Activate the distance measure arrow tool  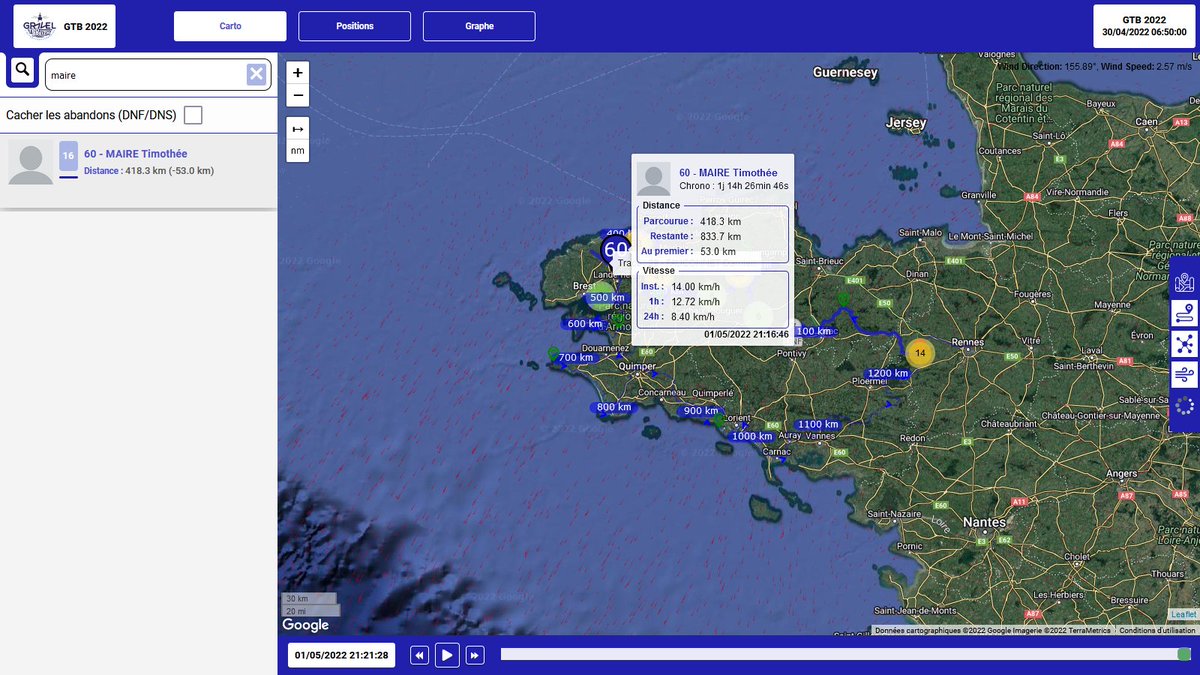(x=297, y=129)
